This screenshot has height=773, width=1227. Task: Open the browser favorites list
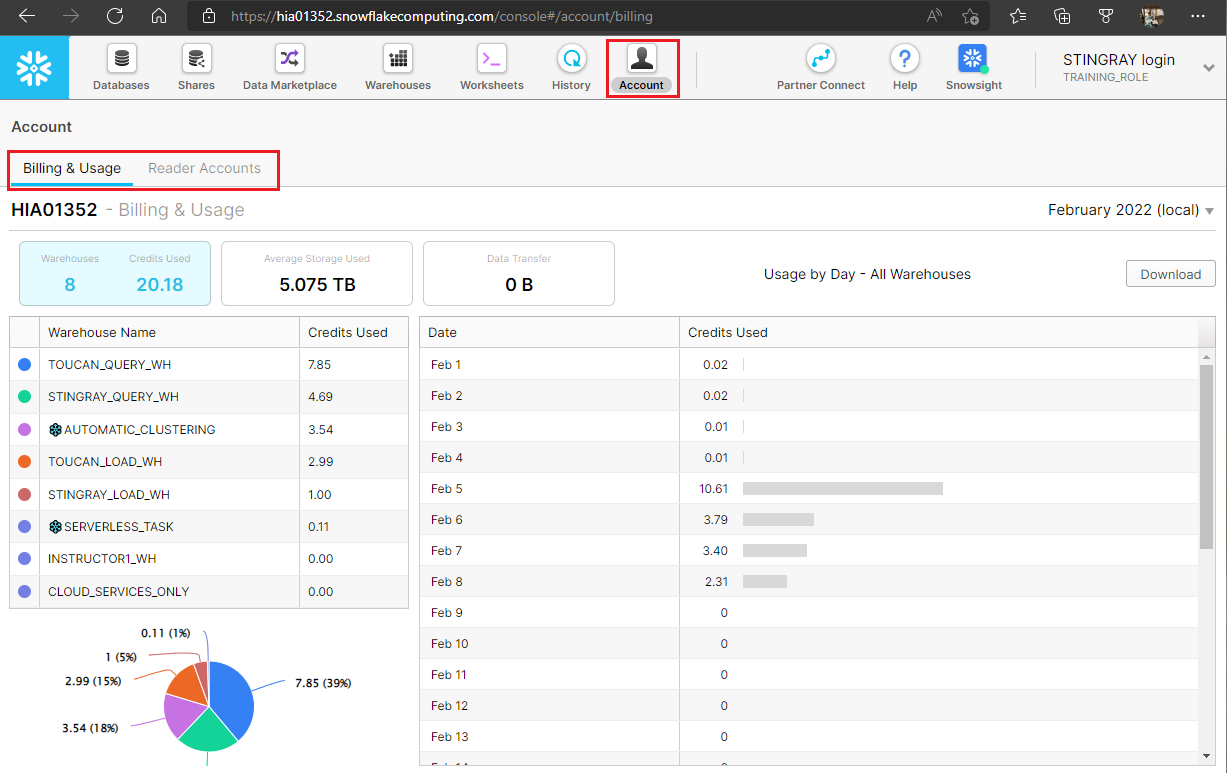[1018, 16]
